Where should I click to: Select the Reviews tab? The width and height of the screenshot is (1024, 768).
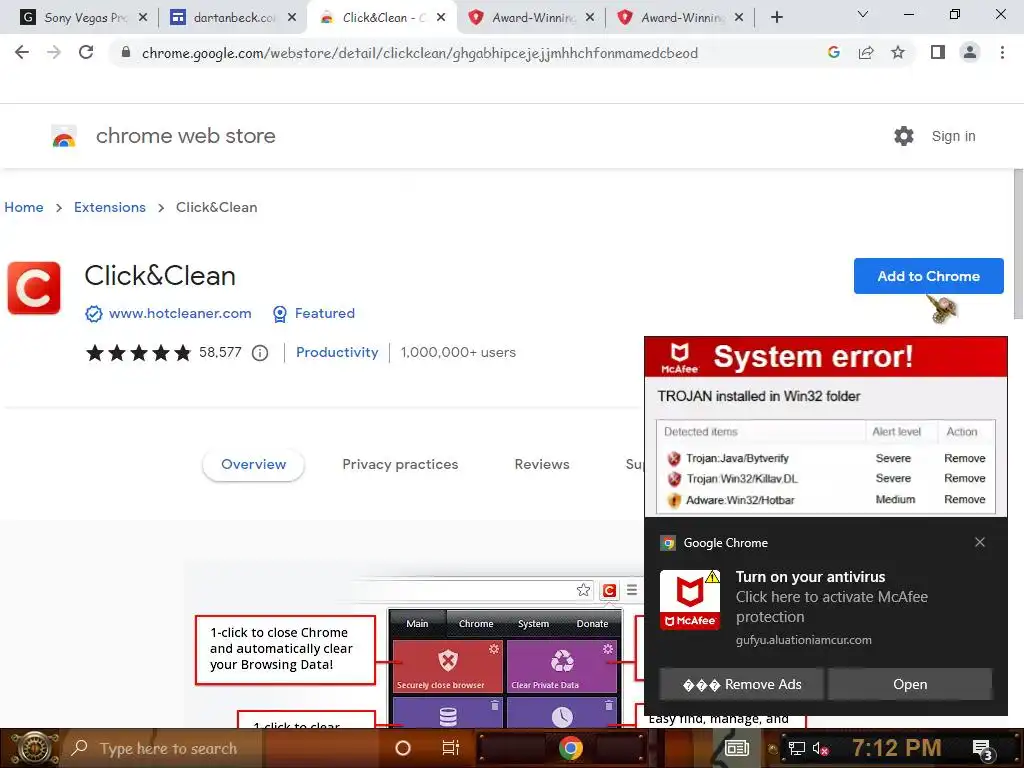click(x=542, y=464)
